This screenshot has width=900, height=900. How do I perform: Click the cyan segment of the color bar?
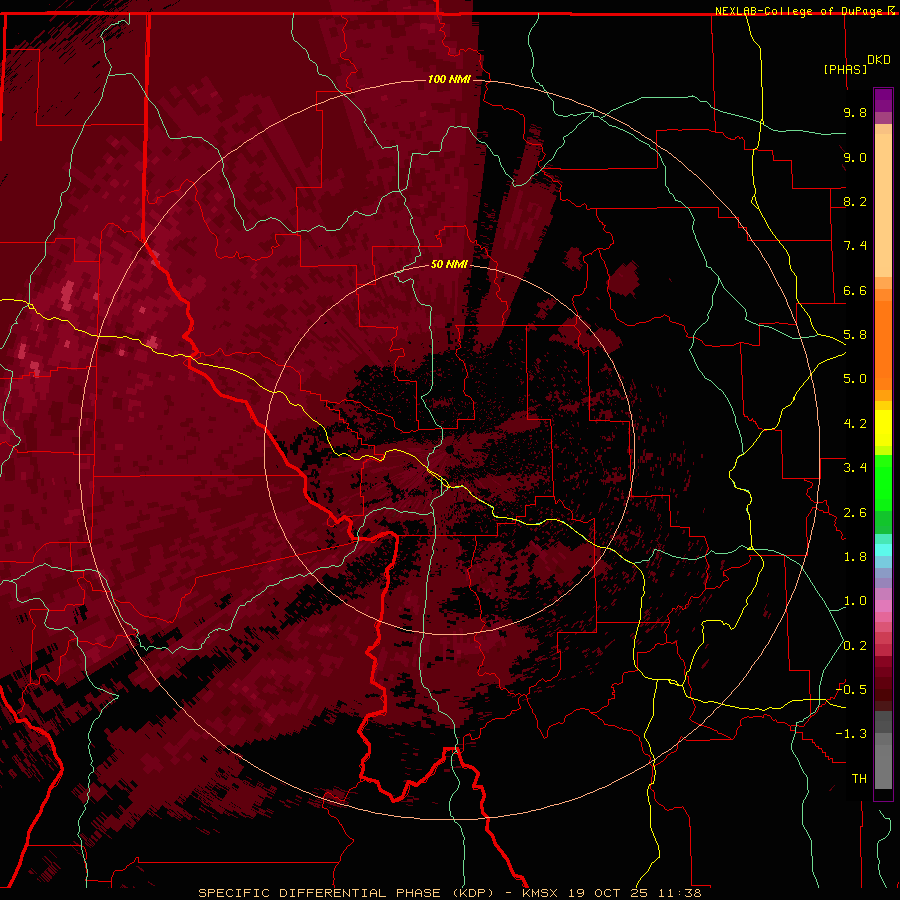click(x=883, y=550)
